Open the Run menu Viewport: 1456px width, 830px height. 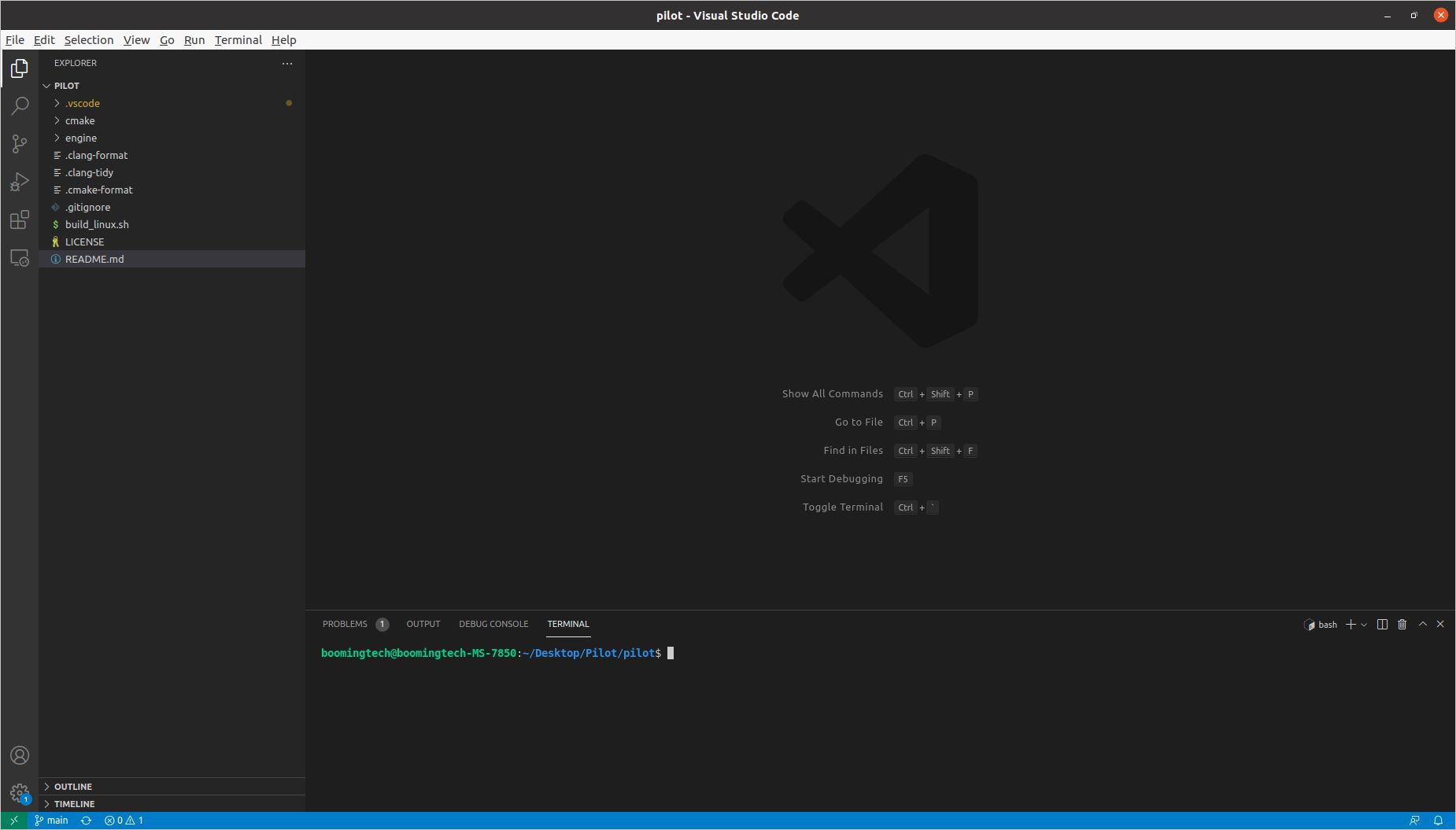tap(194, 40)
